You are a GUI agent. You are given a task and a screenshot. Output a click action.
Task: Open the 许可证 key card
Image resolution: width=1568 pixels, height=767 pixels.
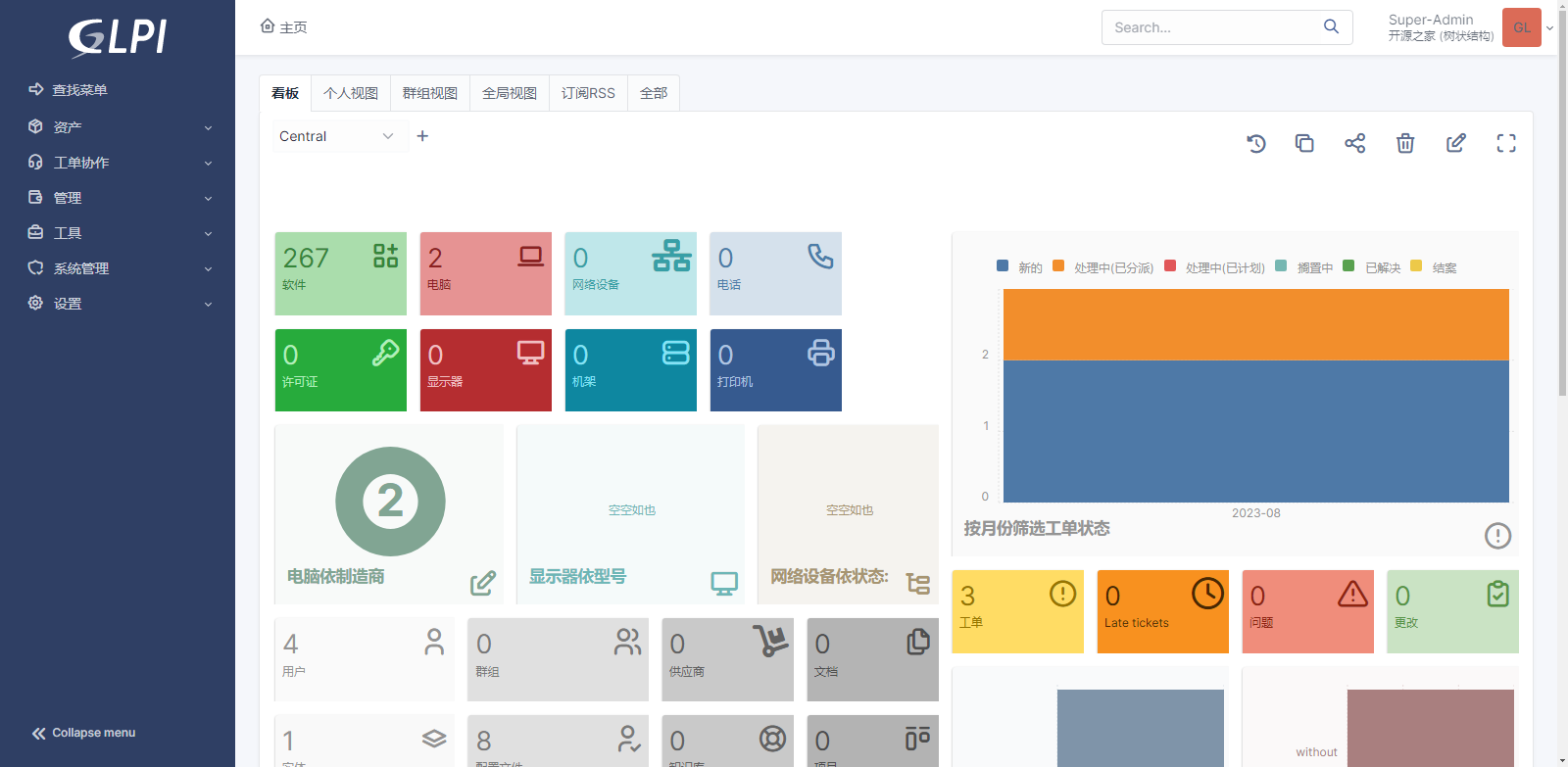click(341, 370)
